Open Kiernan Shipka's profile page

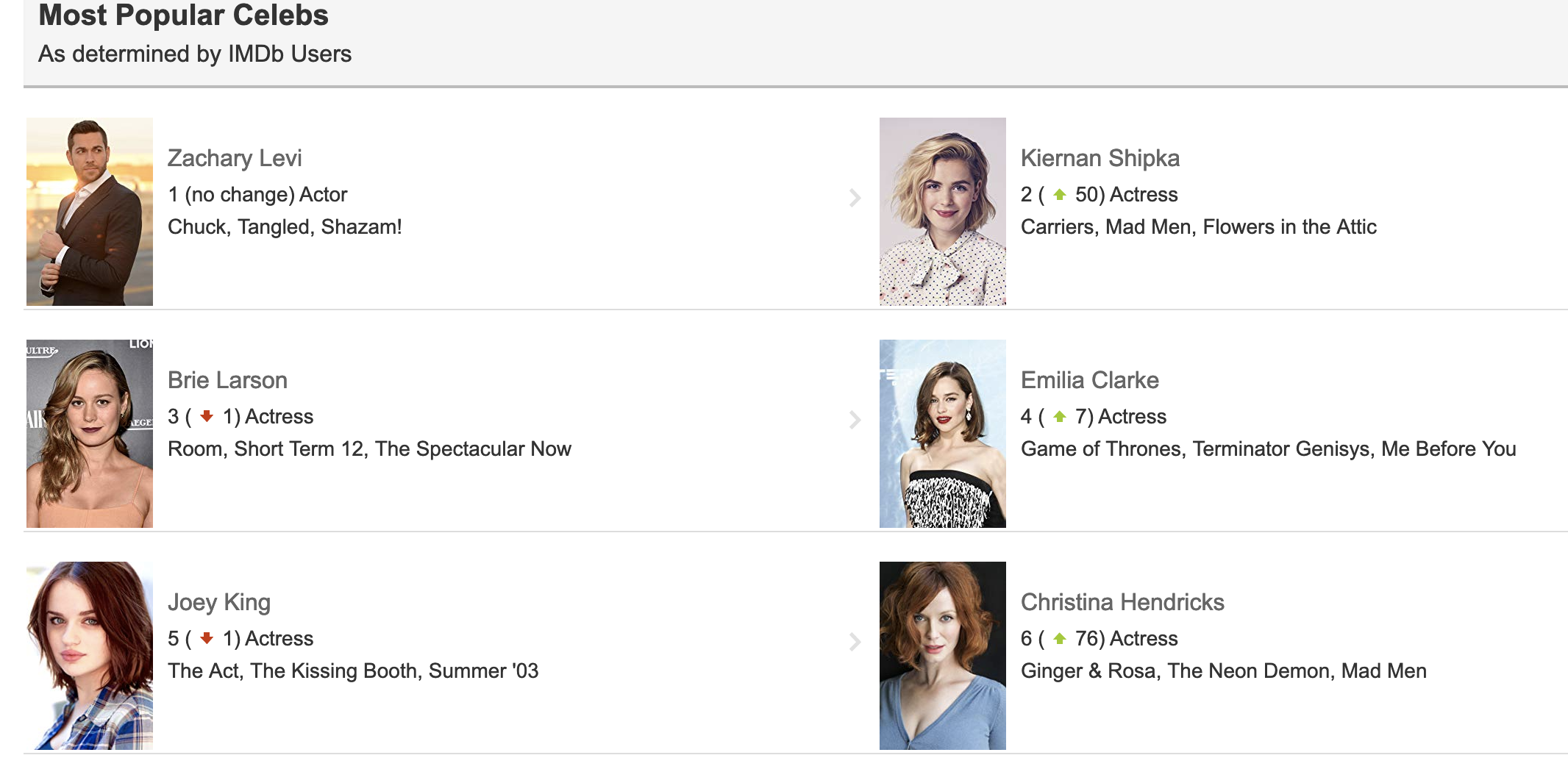(1100, 157)
